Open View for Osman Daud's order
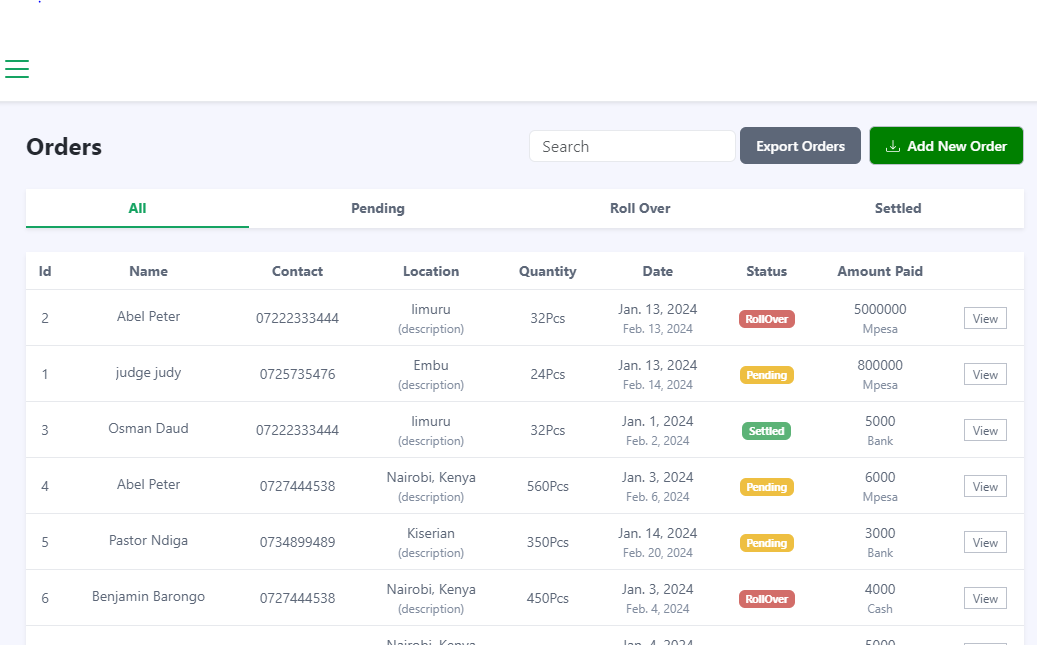This screenshot has width=1037, height=645. click(x=985, y=431)
